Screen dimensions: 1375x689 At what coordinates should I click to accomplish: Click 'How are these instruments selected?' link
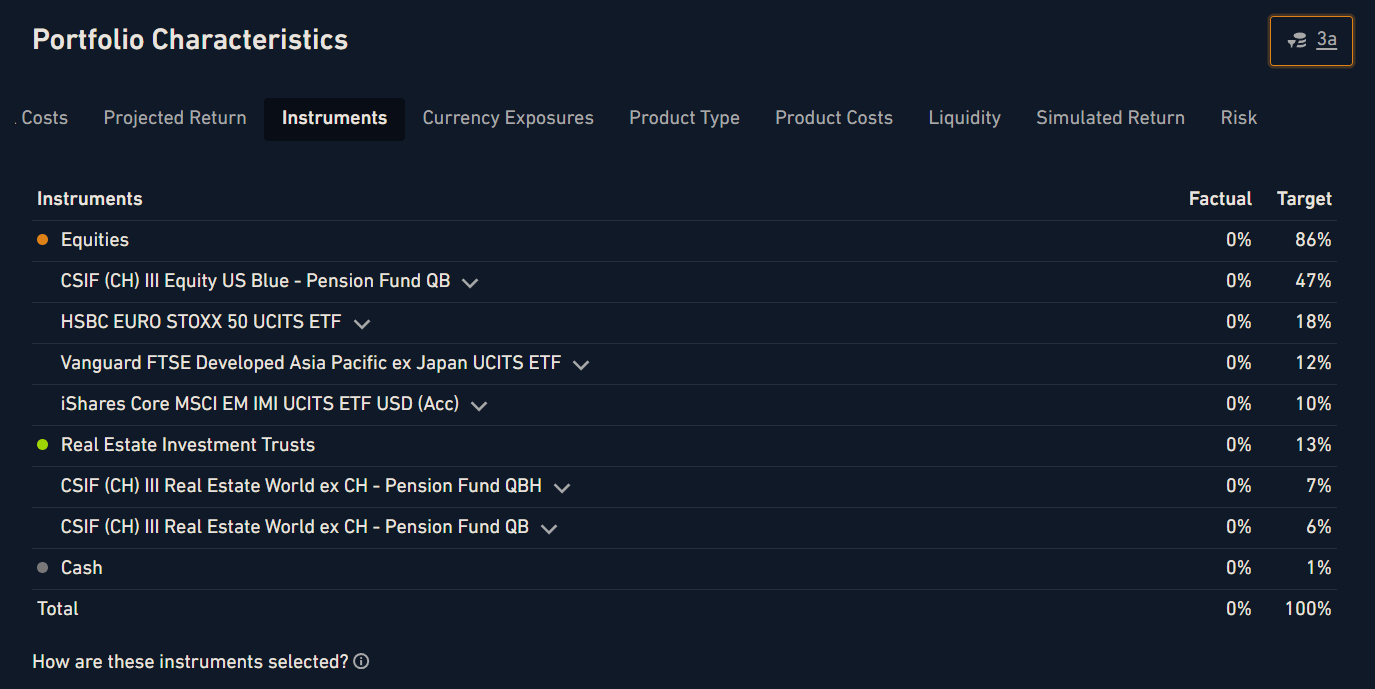pyautogui.click(x=190, y=662)
